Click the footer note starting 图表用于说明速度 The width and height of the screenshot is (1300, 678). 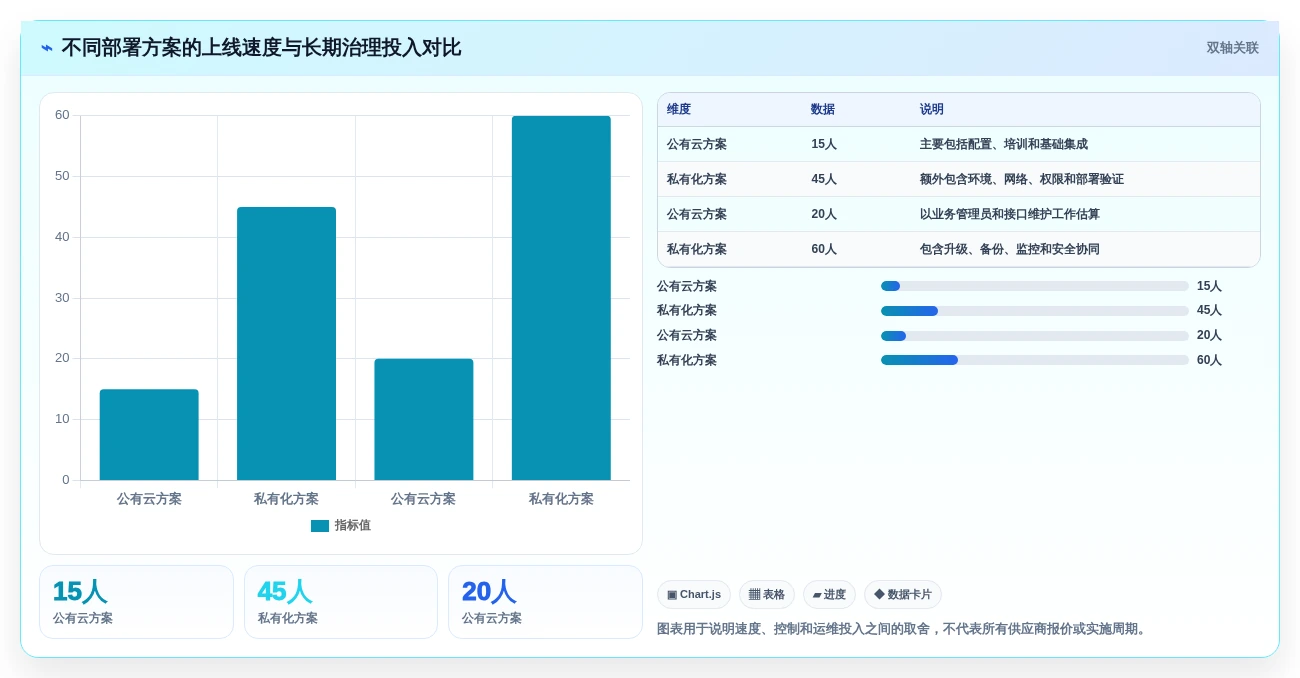pyautogui.click(x=903, y=629)
